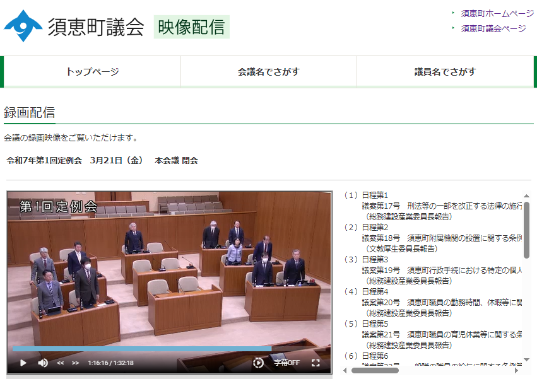This screenshot has height=379, width=537.
Task: Click the agenda list scroll-up arrow
Action: click(527, 196)
